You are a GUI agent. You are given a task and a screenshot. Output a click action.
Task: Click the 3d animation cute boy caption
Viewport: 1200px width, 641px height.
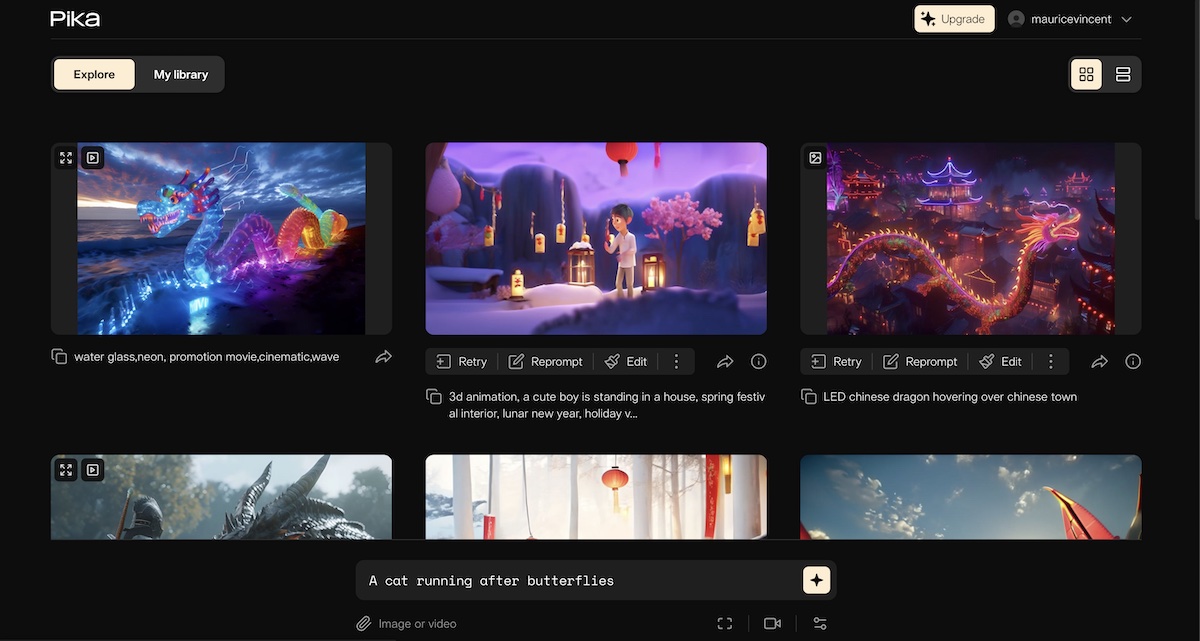point(607,405)
